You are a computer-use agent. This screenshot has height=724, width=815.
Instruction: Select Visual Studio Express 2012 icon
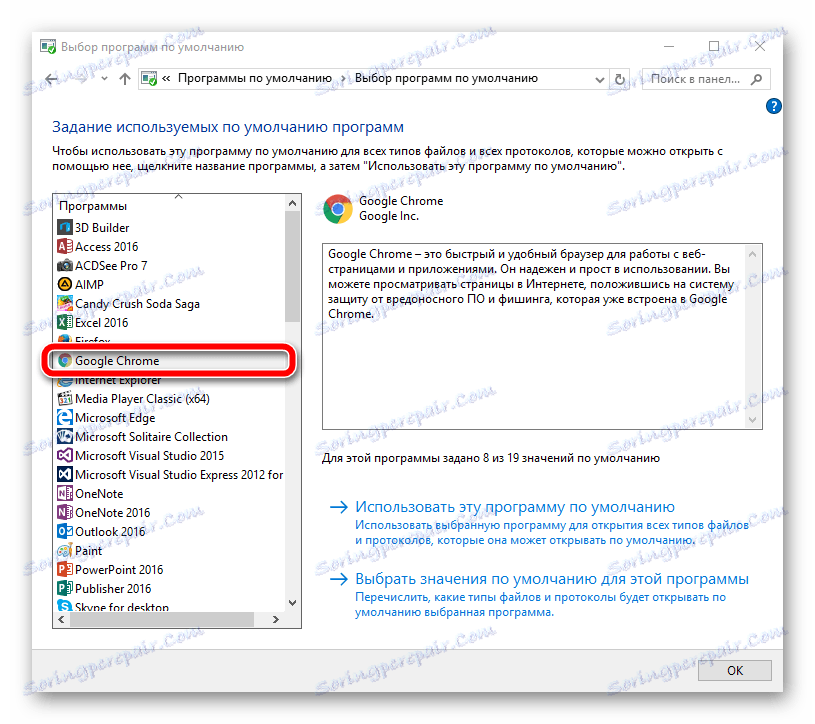(64, 475)
